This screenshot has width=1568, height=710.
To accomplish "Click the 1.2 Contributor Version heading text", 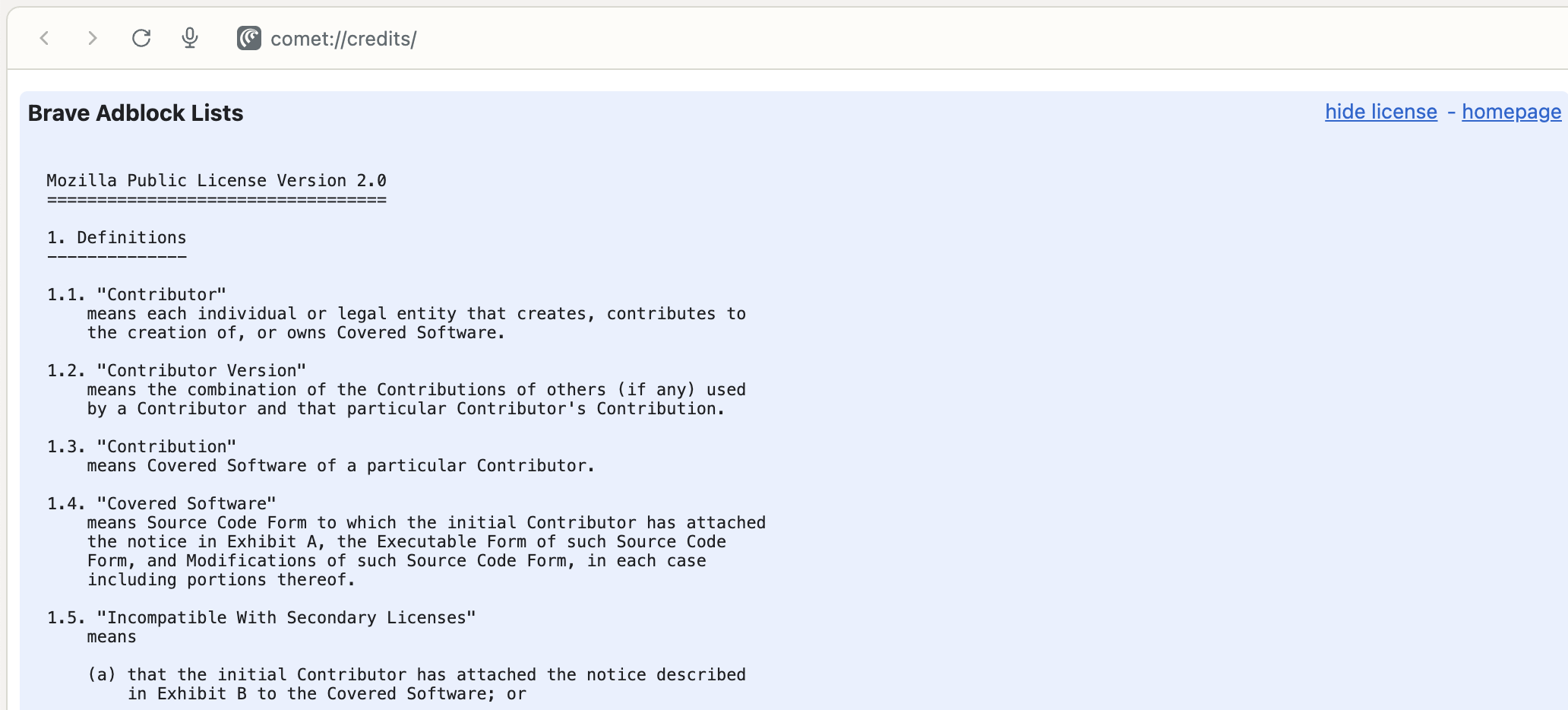I will [176, 370].
